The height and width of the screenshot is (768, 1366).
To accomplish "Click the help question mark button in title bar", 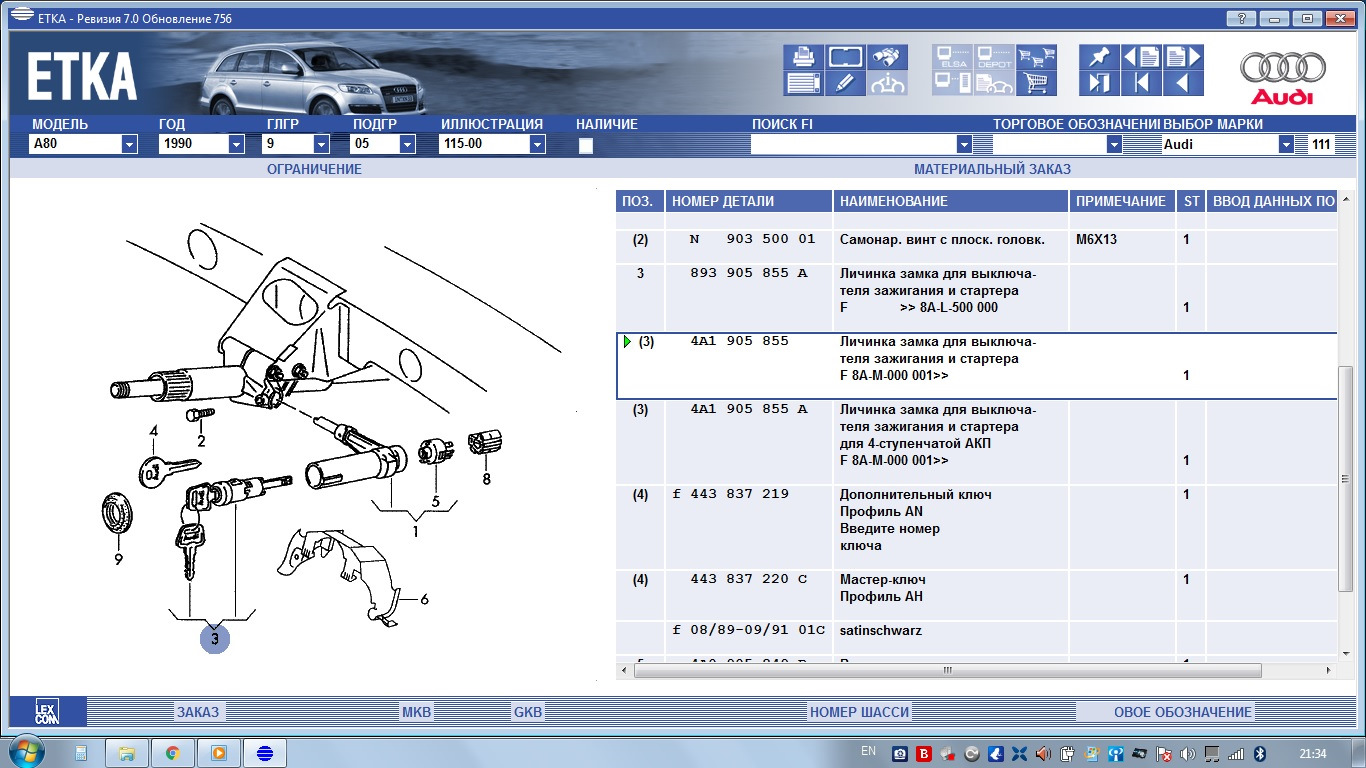I will 1240,18.
